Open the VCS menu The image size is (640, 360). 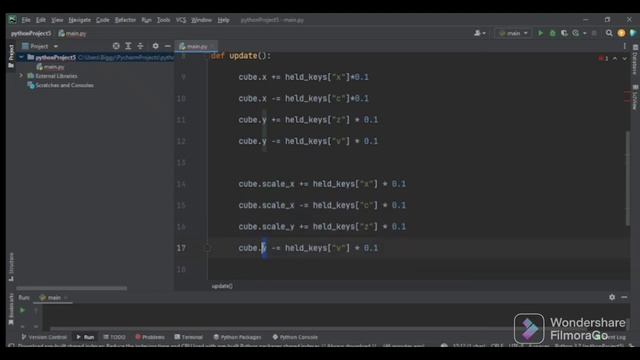[x=181, y=20]
